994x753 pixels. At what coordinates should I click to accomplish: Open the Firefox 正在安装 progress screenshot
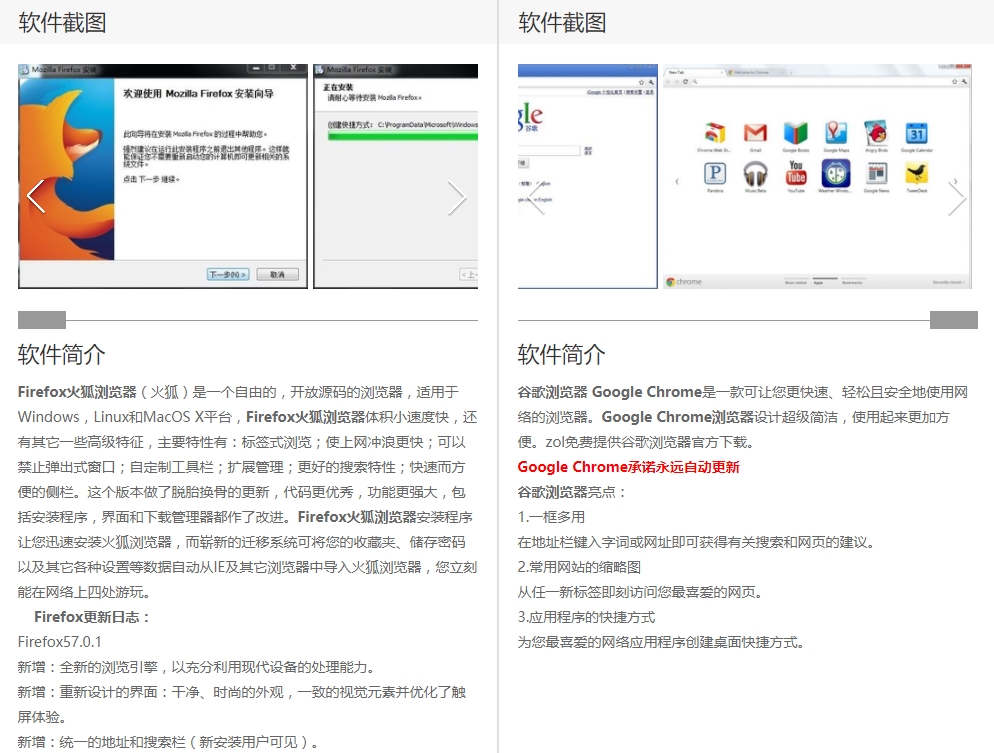(x=396, y=176)
